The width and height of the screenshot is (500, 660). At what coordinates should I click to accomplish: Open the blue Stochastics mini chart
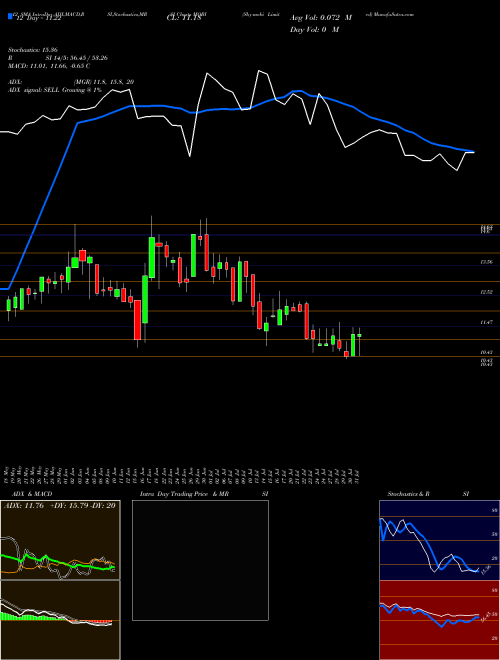click(439, 540)
